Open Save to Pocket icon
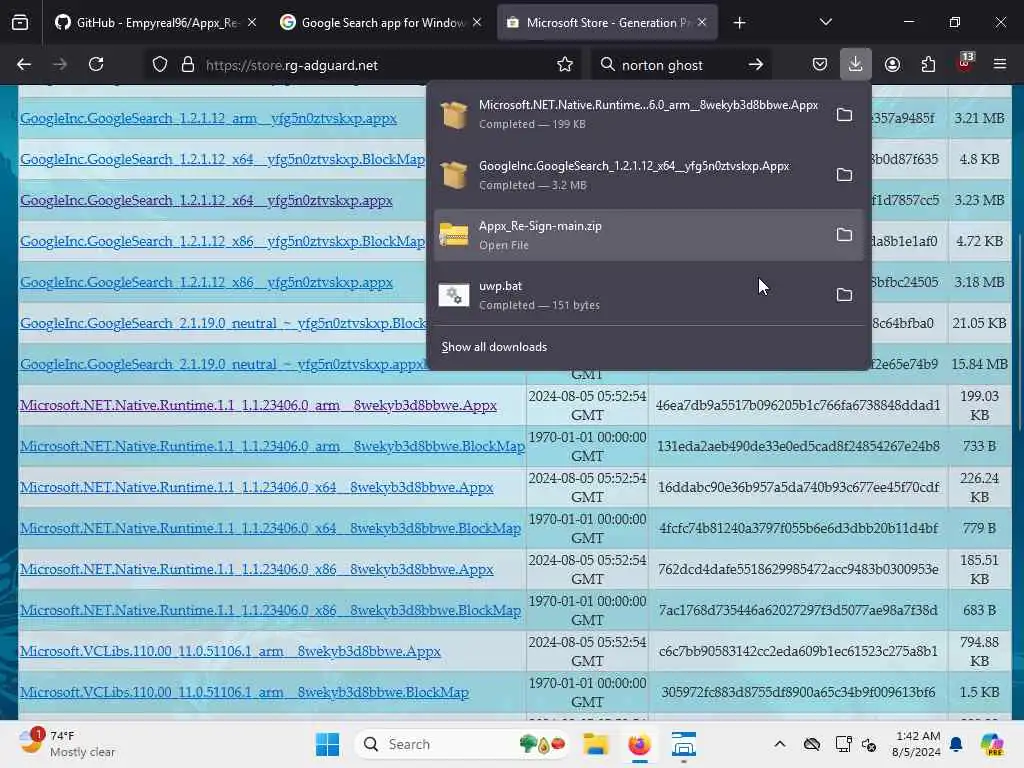 click(x=820, y=65)
